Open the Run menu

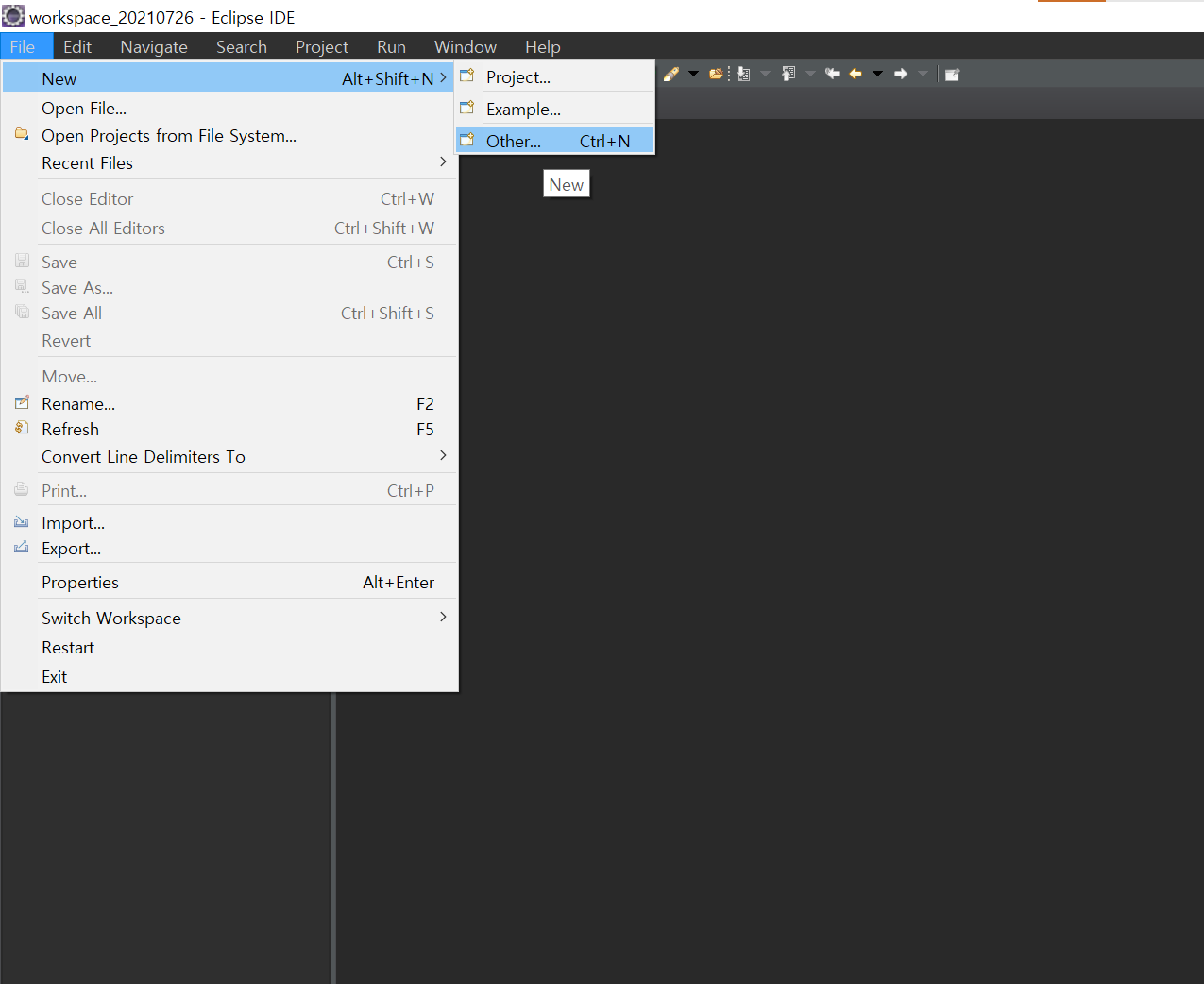click(x=391, y=46)
